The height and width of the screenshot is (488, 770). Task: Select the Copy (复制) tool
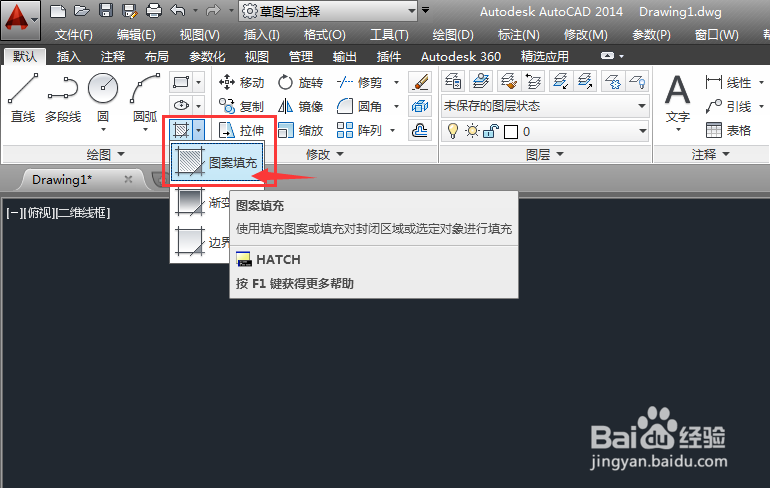[x=242, y=106]
